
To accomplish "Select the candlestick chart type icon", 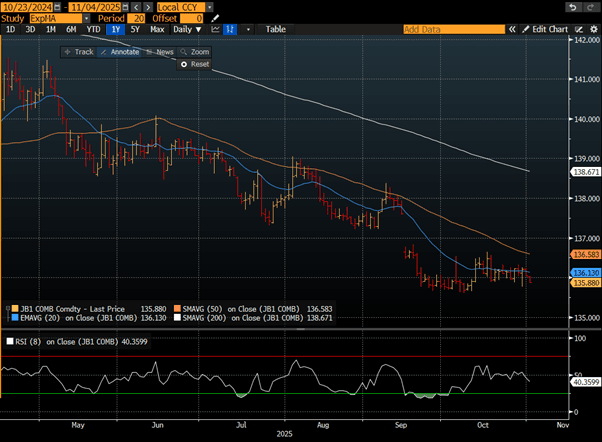I will point(231,30).
